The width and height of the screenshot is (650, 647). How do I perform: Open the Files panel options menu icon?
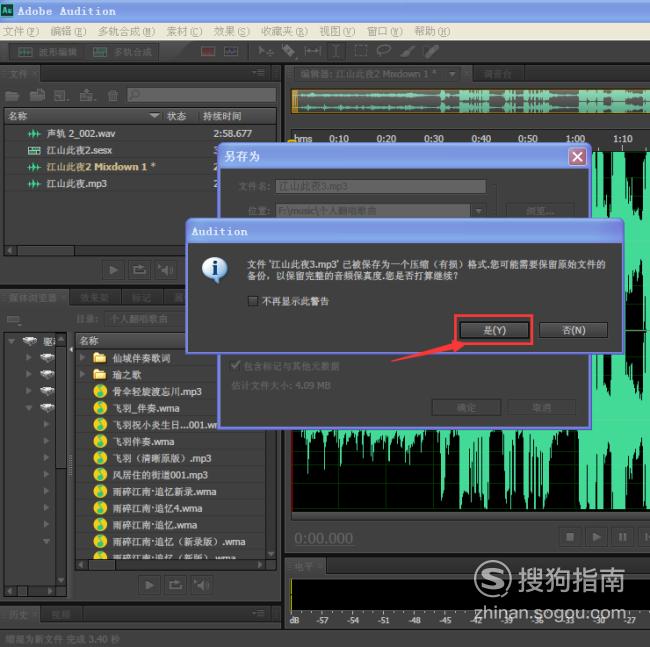pyautogui.click(x=259, y=73)
